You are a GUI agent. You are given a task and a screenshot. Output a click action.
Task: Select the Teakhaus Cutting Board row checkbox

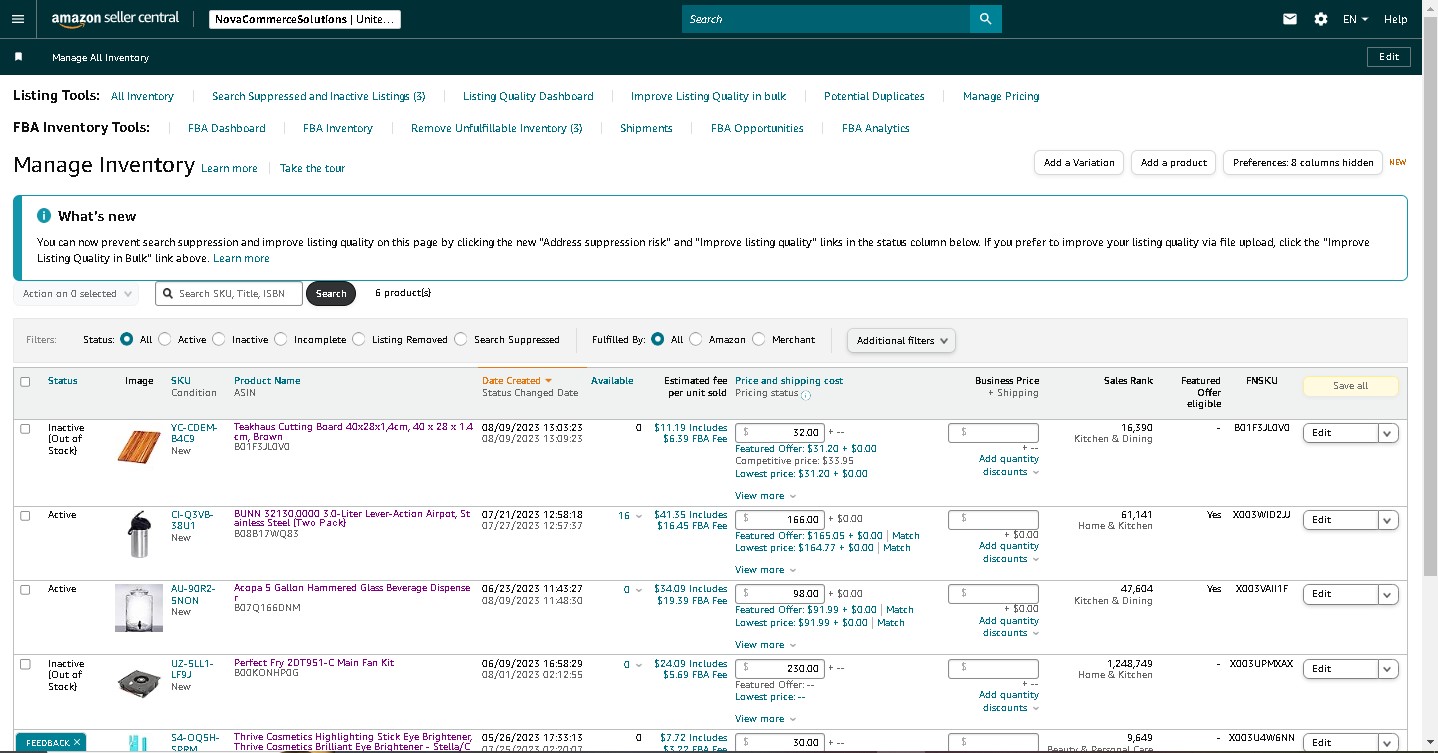(26, 428)
